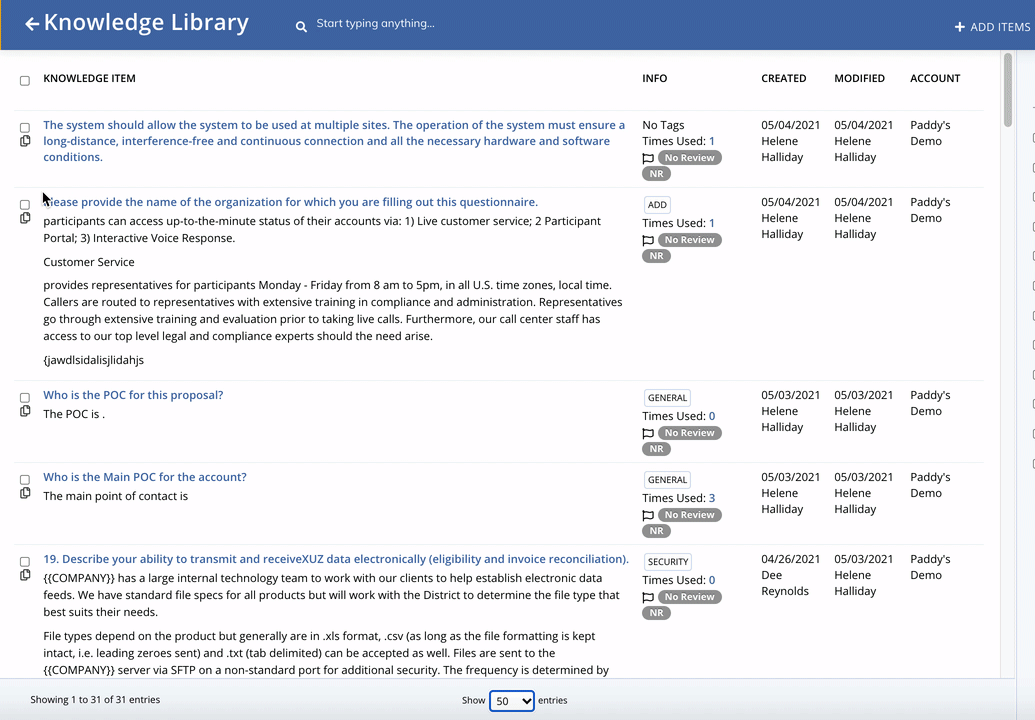Open the Show 50 entries dropdown
The image size is (1035, 720).
(x=512, y=700)
